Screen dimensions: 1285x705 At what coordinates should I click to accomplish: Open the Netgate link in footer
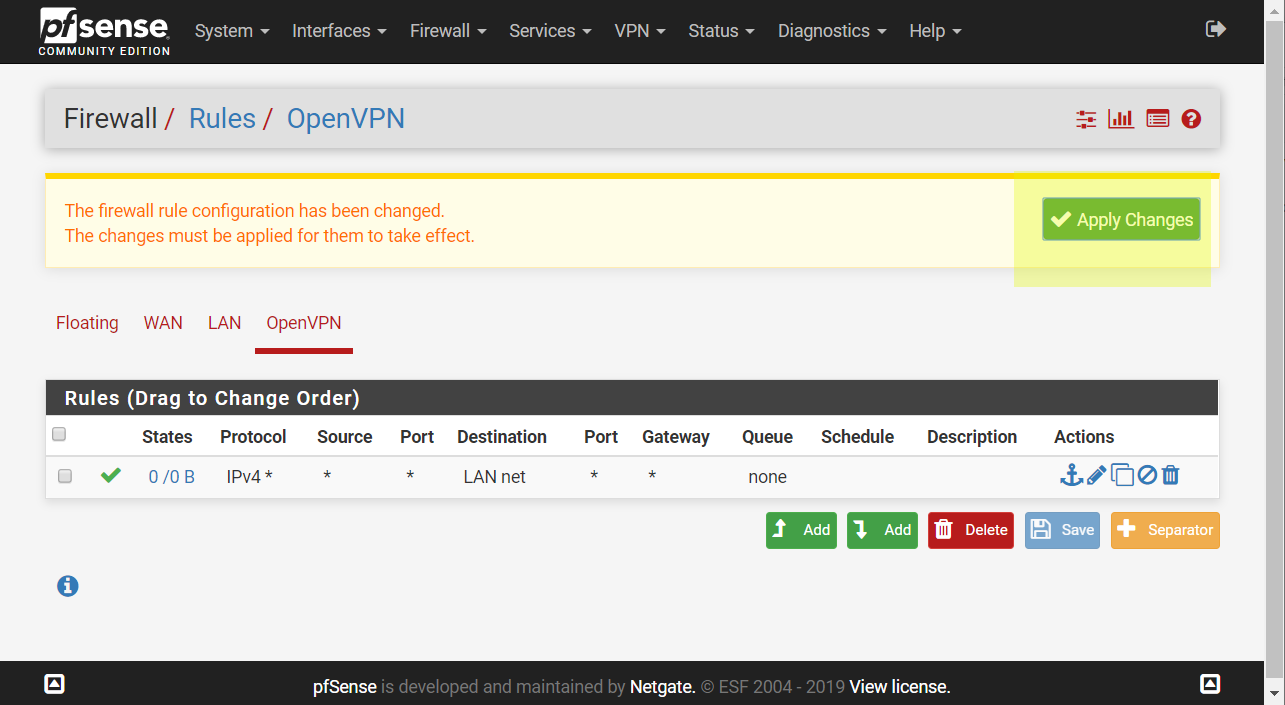pyautogui.click(x=660, y=687)
